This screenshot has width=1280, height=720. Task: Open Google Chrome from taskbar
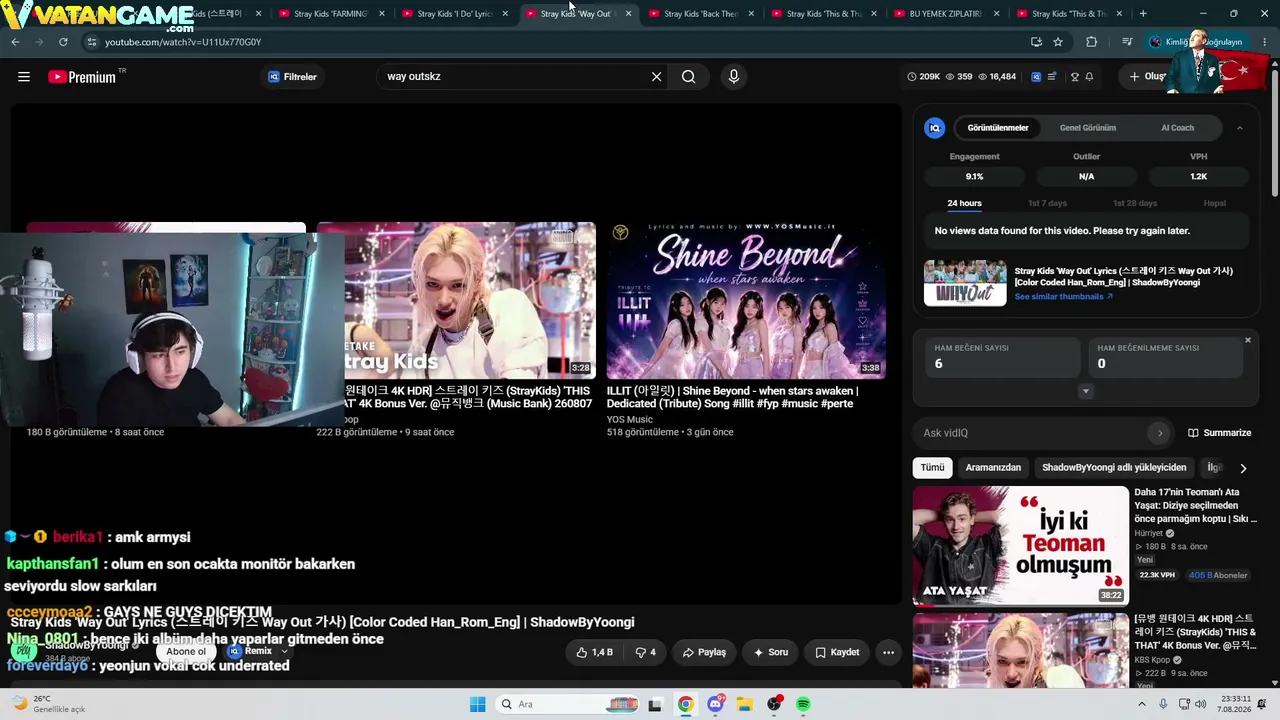point(685,704)
